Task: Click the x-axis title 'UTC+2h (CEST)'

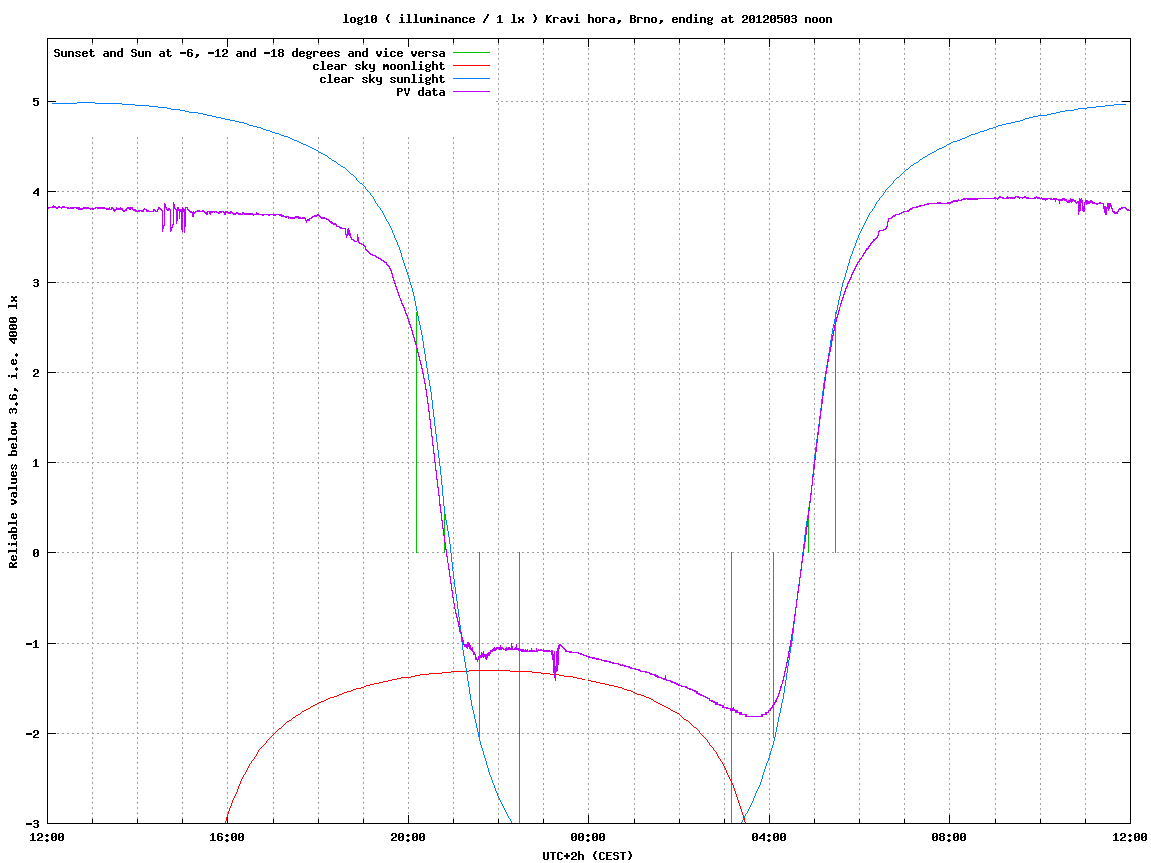Action: click(587, 856)
